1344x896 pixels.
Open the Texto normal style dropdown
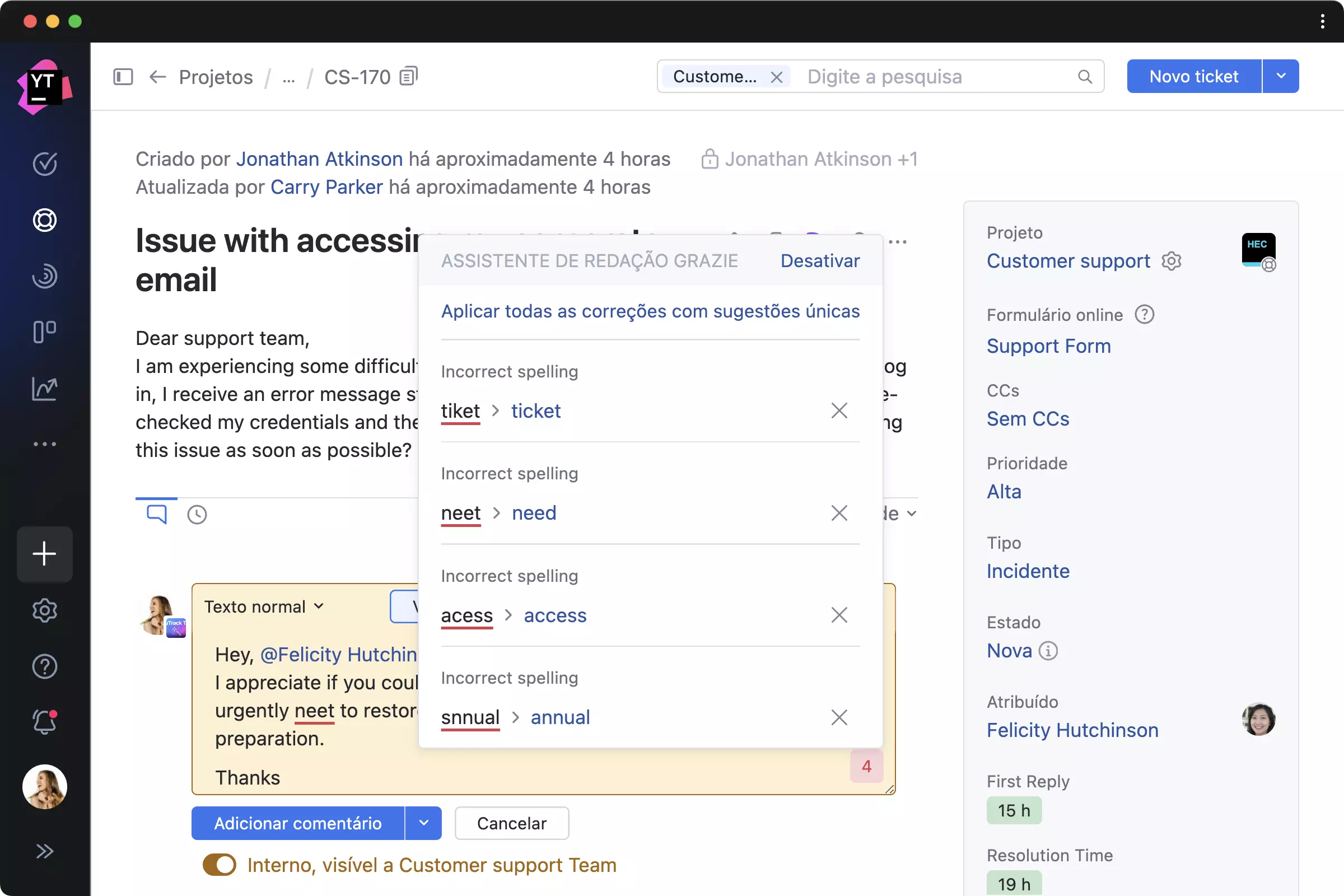(264, 606)
